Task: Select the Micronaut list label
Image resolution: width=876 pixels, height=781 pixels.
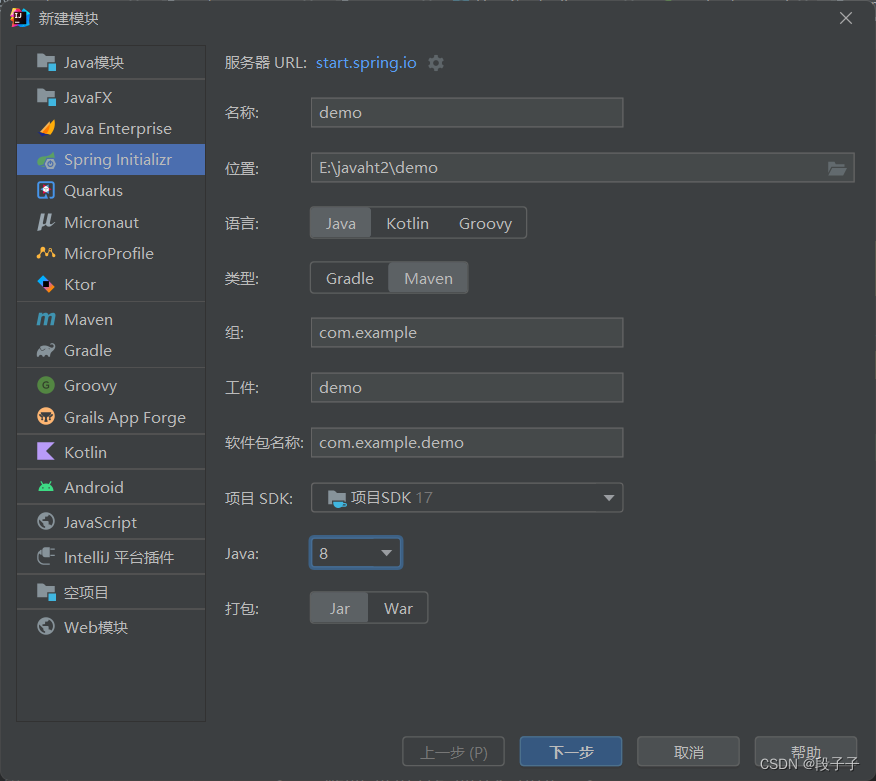Action: tap(101, 222)
